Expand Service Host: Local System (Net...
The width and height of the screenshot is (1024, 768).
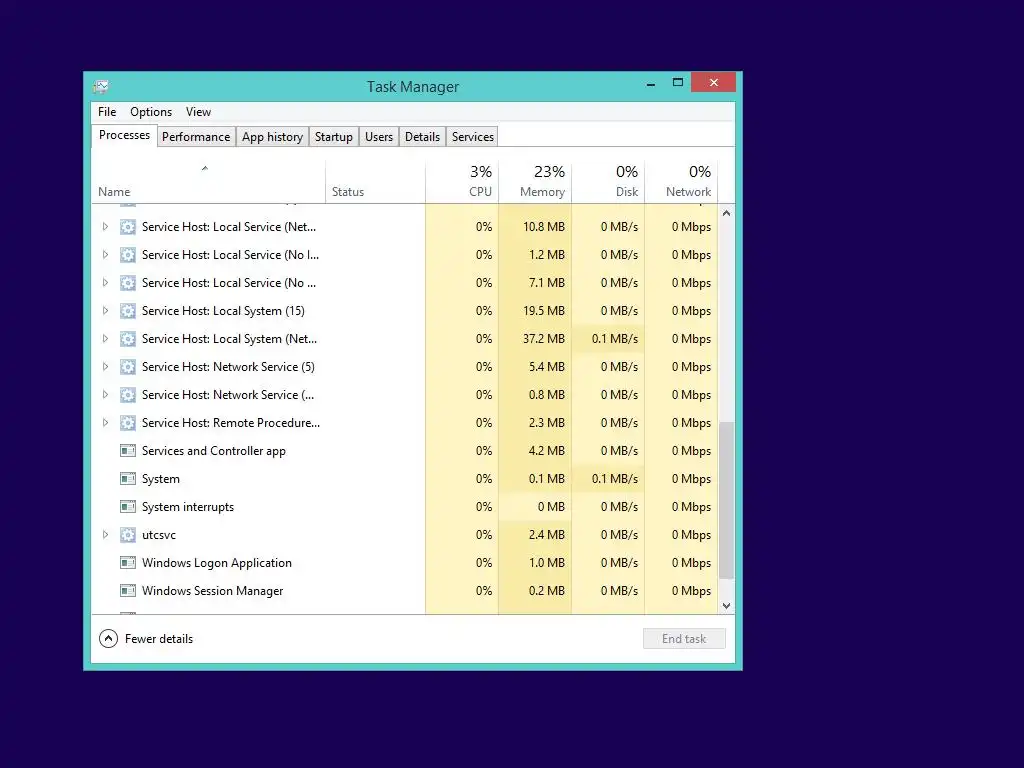105,339
